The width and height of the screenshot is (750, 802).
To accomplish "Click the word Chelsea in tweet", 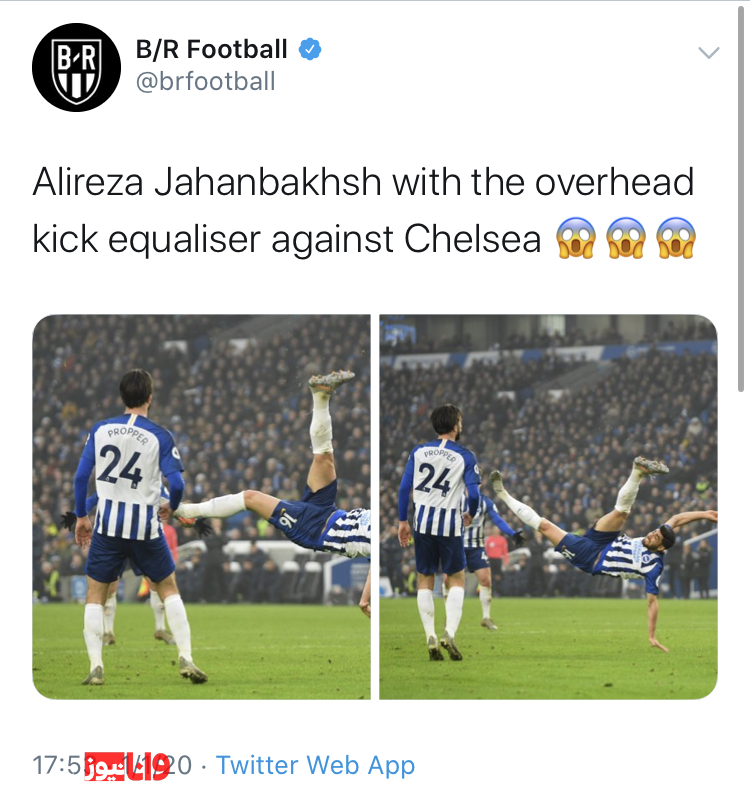I will pos(472,239).
